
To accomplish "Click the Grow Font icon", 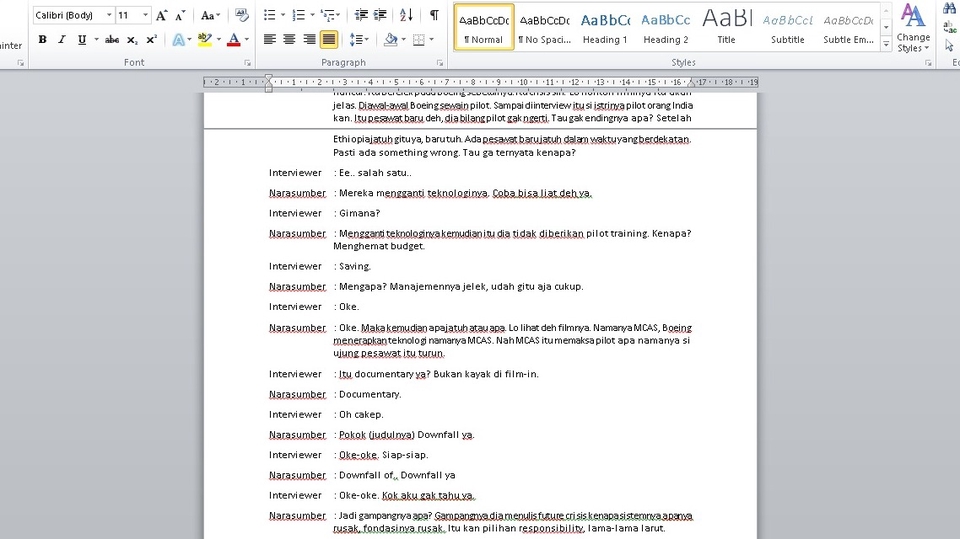I will 162,15.
